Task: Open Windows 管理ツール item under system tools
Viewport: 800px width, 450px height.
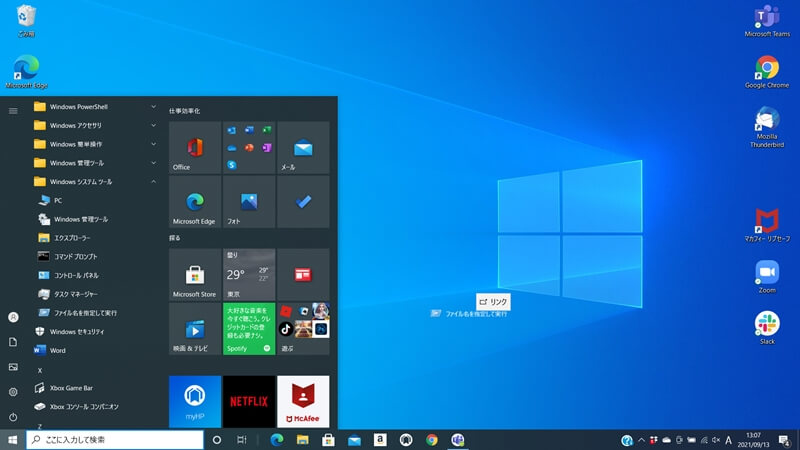Action: click(x=95, y=219)
